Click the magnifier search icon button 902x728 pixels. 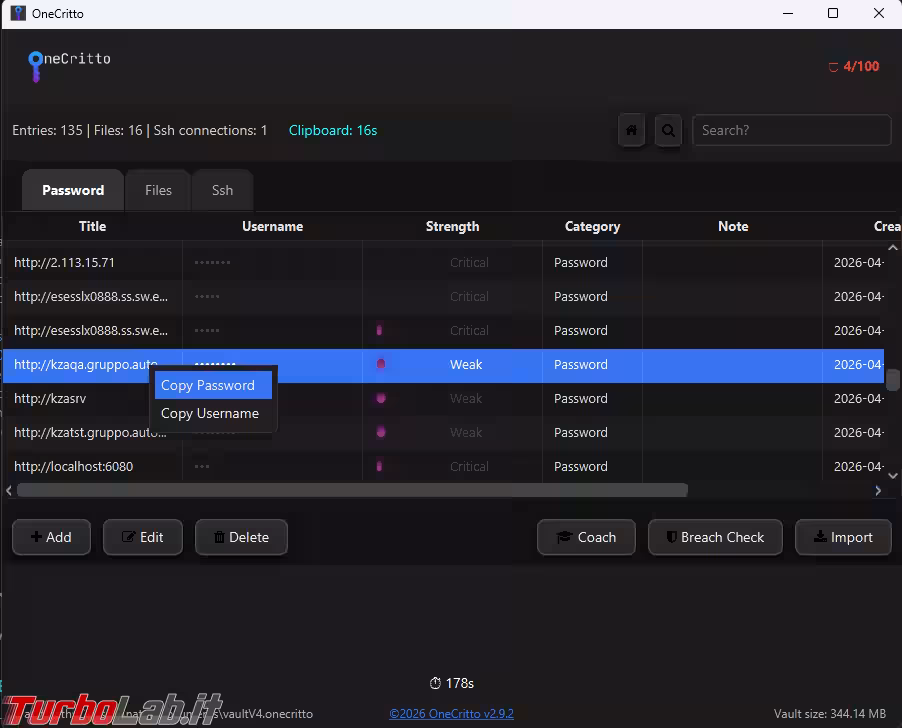click(668, 130)
